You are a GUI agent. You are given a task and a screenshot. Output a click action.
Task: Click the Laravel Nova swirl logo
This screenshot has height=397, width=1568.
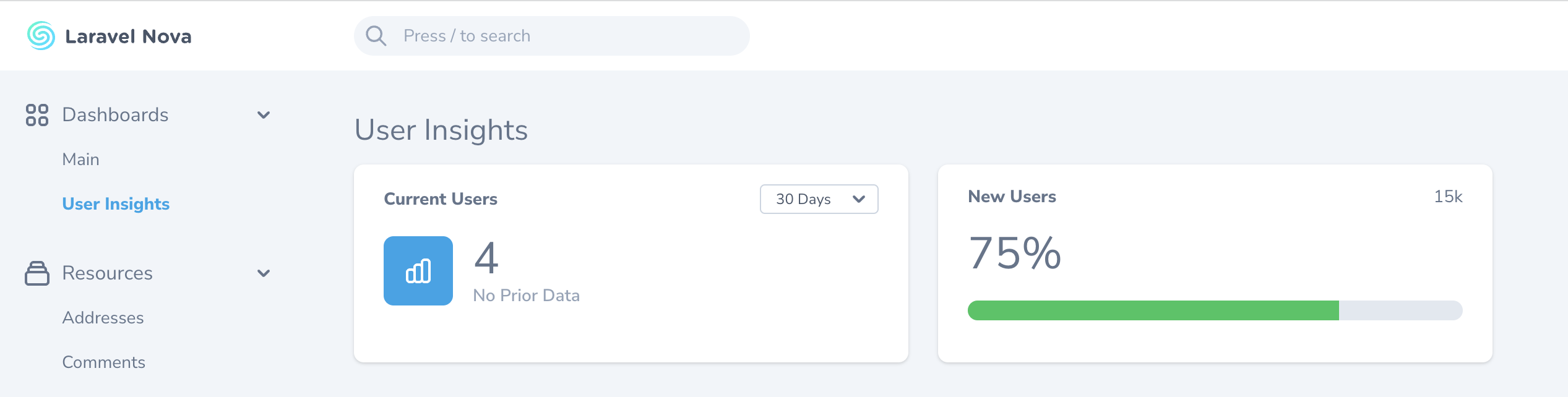(x=41, y=36)
